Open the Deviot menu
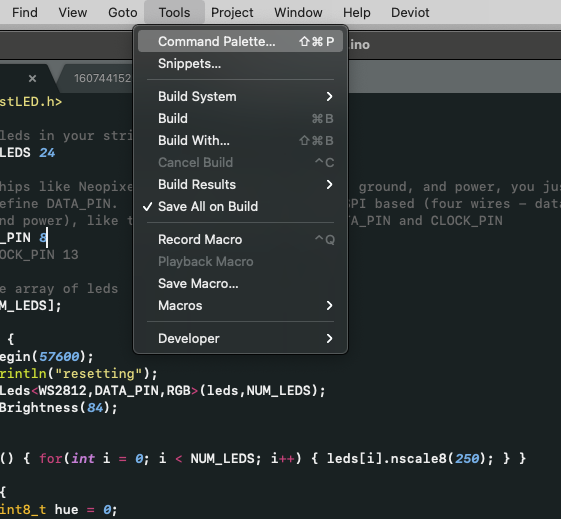This screenshot has height=519, width=561. coord(410,13)
